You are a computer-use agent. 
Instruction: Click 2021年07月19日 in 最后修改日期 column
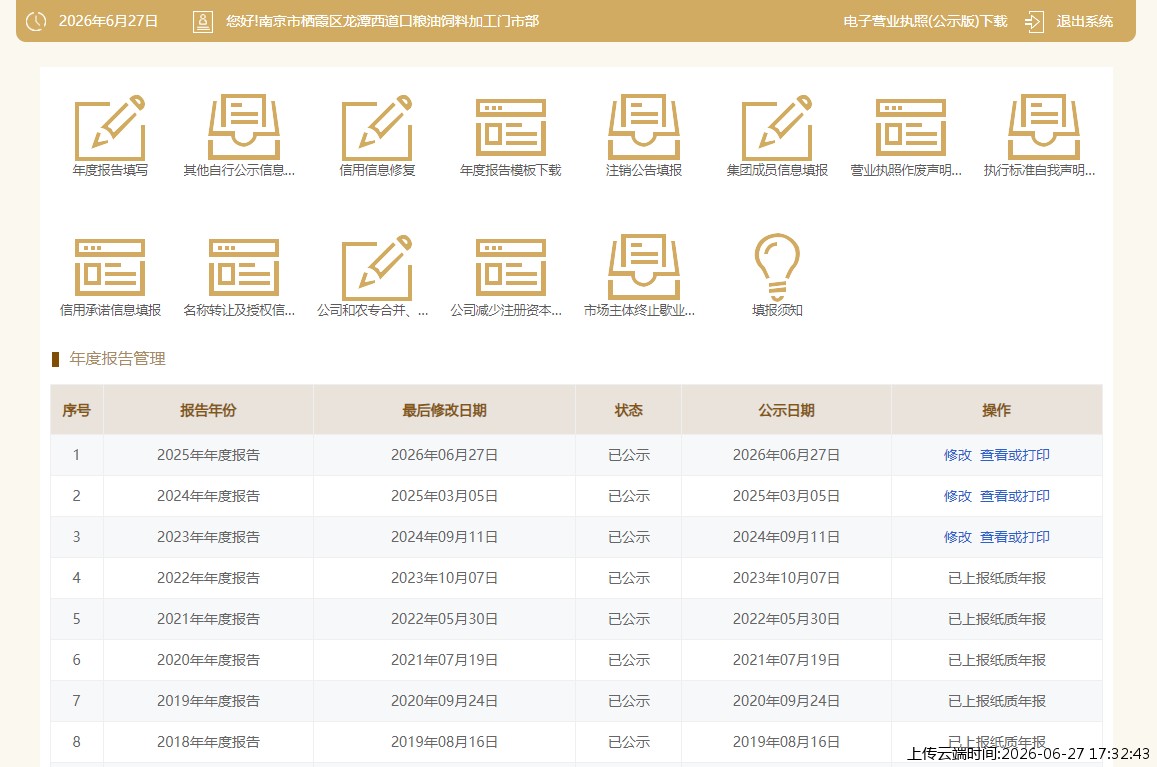coord(444,660)
